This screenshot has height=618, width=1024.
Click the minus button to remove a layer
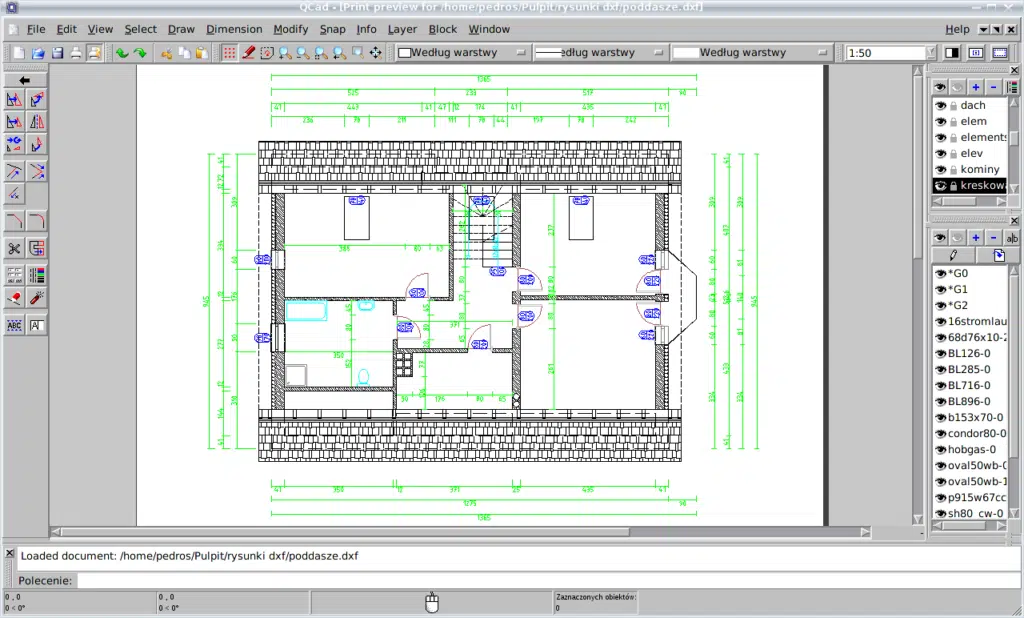pos(993,87)
